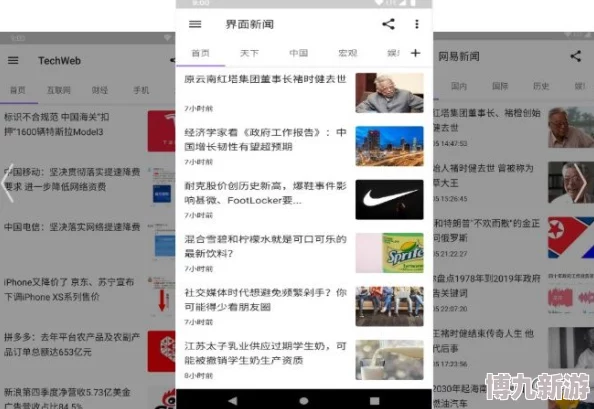The width and height of the screenshot is (594, 409).
Task: Open red Tesla thumbnail in TechWeb
Action: 162,131
